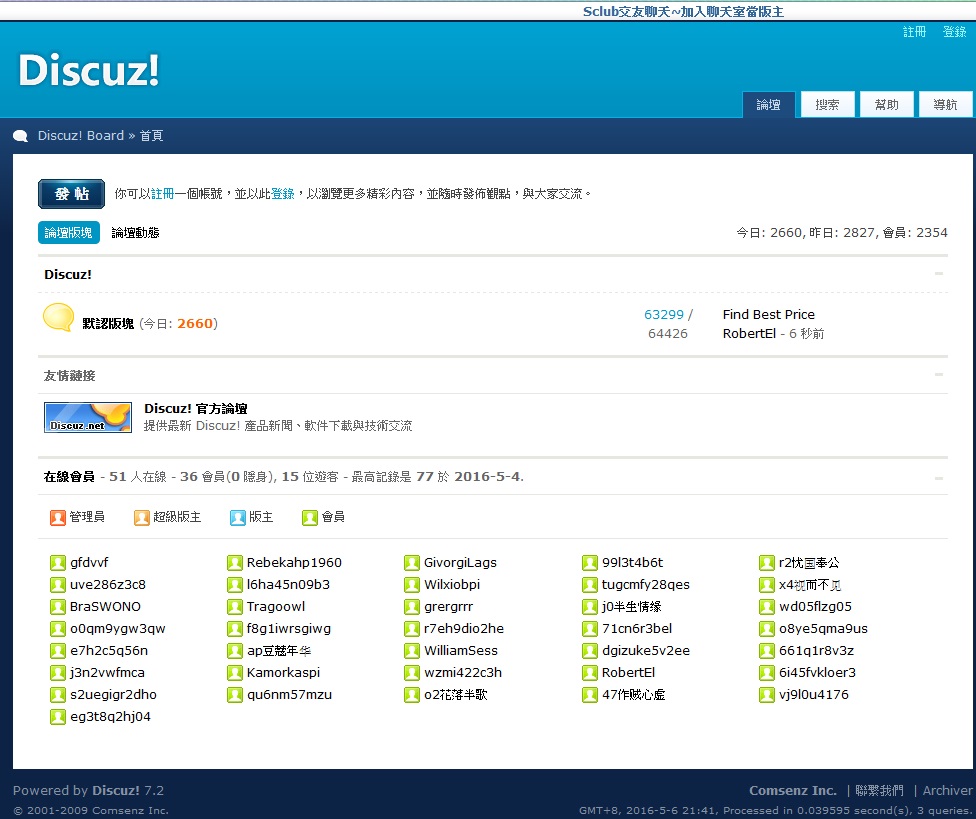Screen dimensions: 976x819
Task: Collapse the 友情鏈接 section
Action: pos(939,375)
